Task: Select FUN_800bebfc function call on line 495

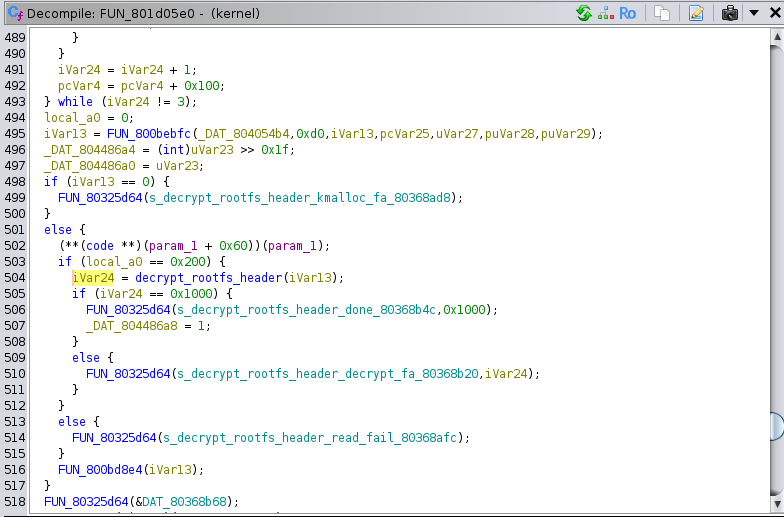Action: coord(148,134)
